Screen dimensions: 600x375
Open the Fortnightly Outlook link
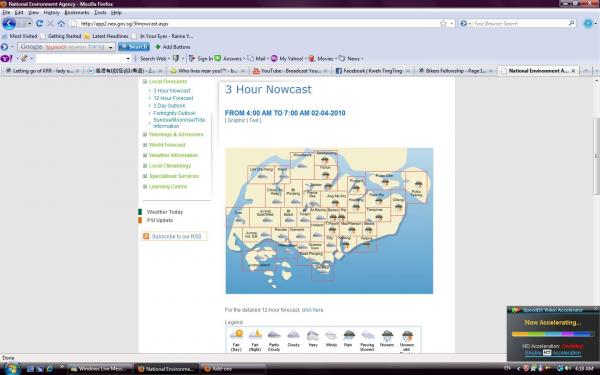pyautogui.click(x=174, y=113)
